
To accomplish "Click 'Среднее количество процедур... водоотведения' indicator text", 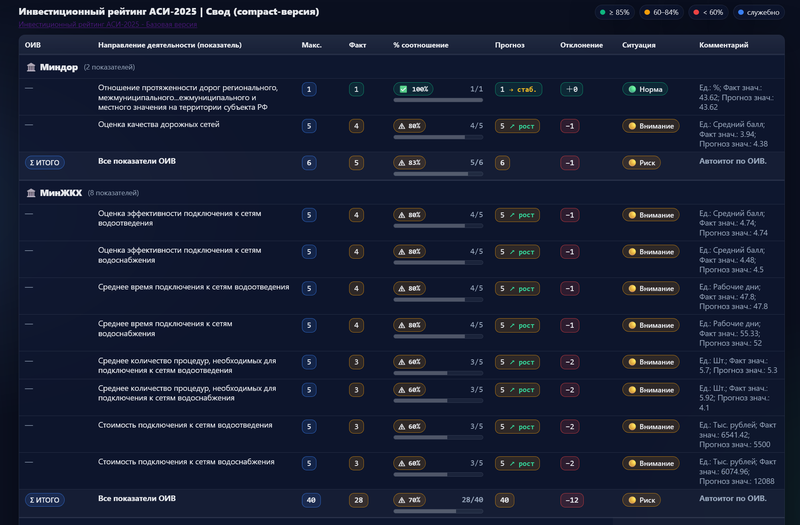I will (187, 365).
